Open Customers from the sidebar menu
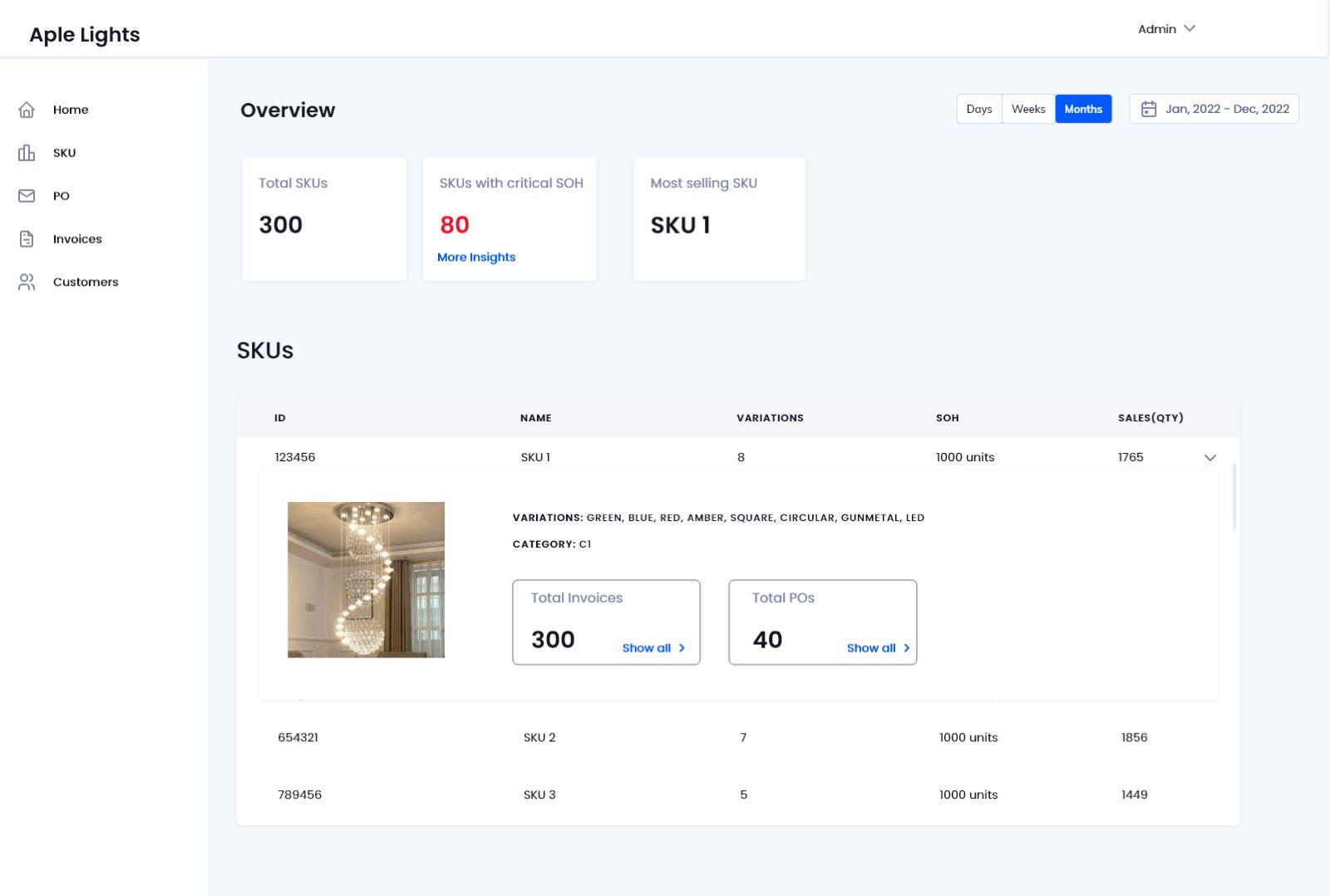 pyautogui.click(x=86, y=283)
